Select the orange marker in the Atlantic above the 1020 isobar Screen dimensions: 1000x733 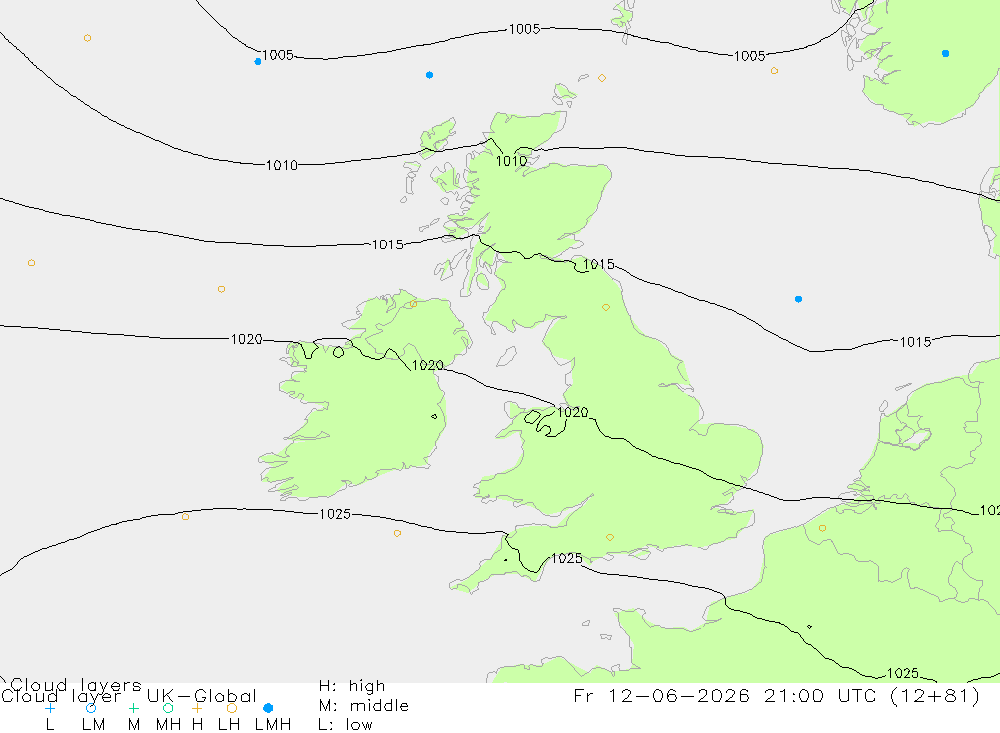(x=221, y=289)
